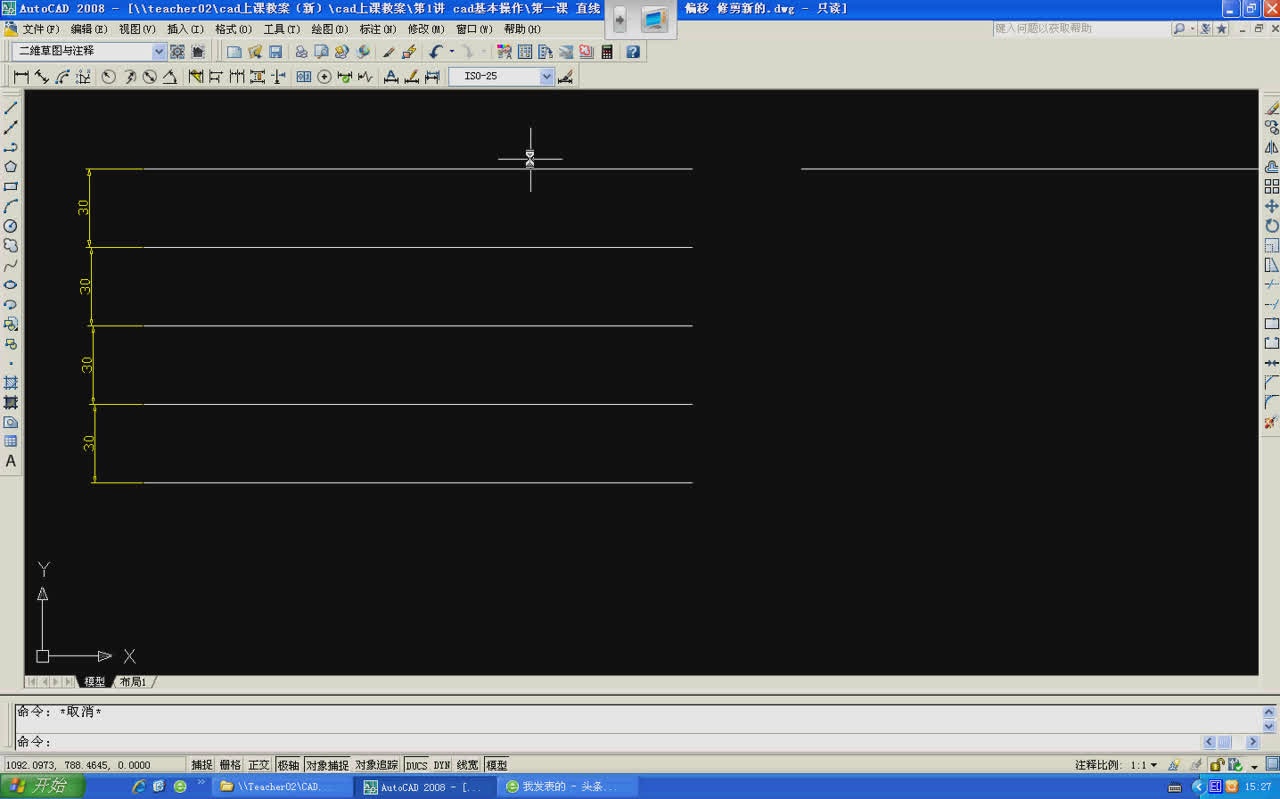The height and width of the screenshot is (799, 1280).
Task: Toggle 极轴 polar tracking
Action: pyautogui.click(x=288, y=765)
